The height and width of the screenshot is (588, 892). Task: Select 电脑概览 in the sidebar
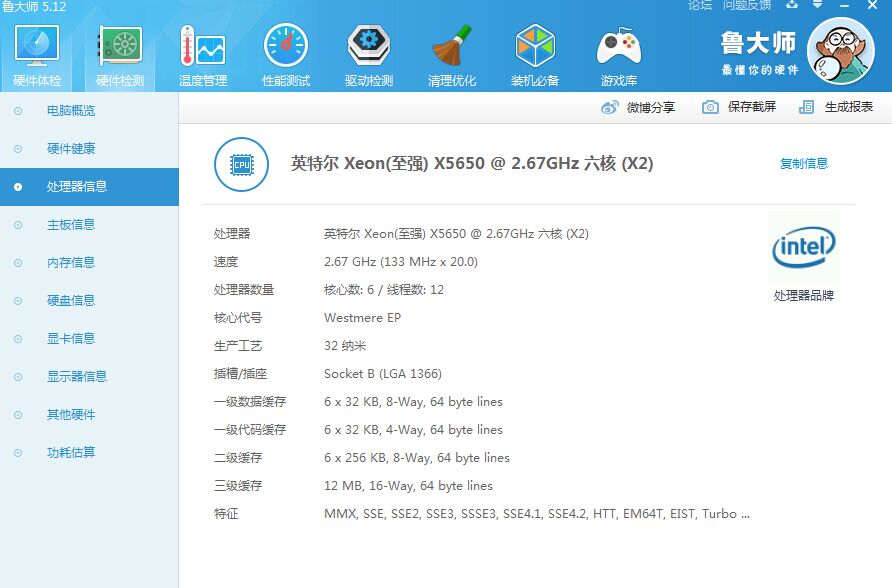tap(89, 111)
